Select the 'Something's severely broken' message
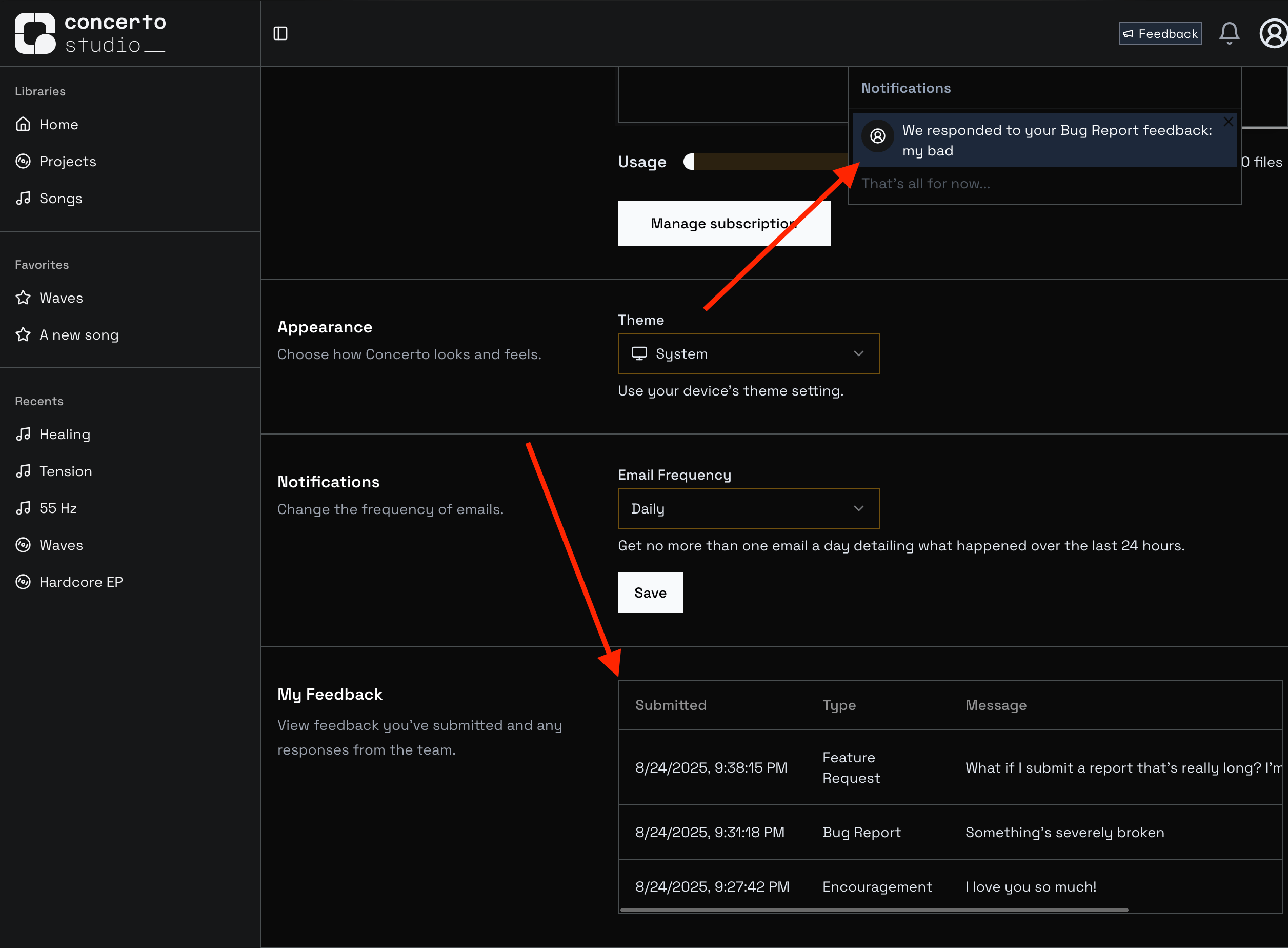Screen dimensions: 1288x948 1064,832
